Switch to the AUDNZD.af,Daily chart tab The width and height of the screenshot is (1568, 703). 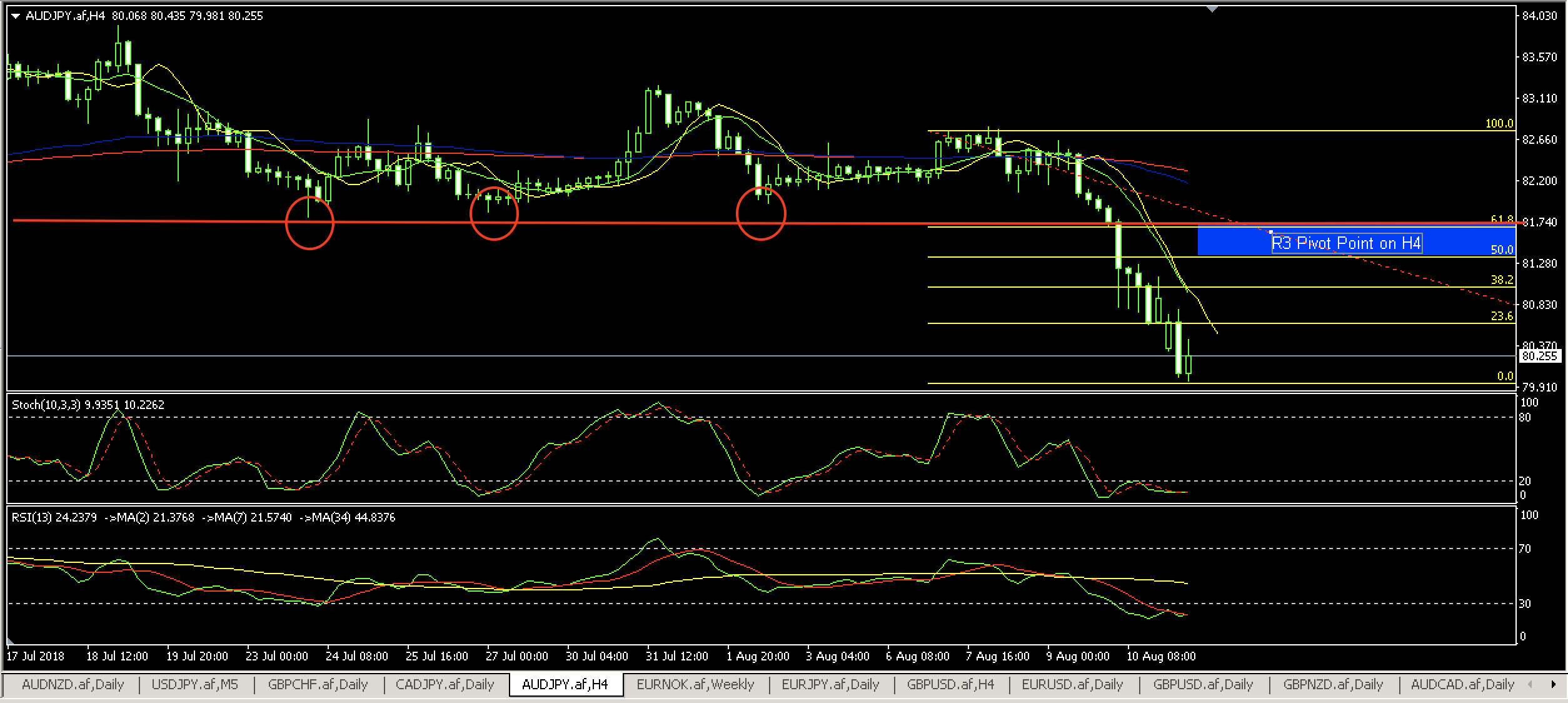(x=73, y=684)
